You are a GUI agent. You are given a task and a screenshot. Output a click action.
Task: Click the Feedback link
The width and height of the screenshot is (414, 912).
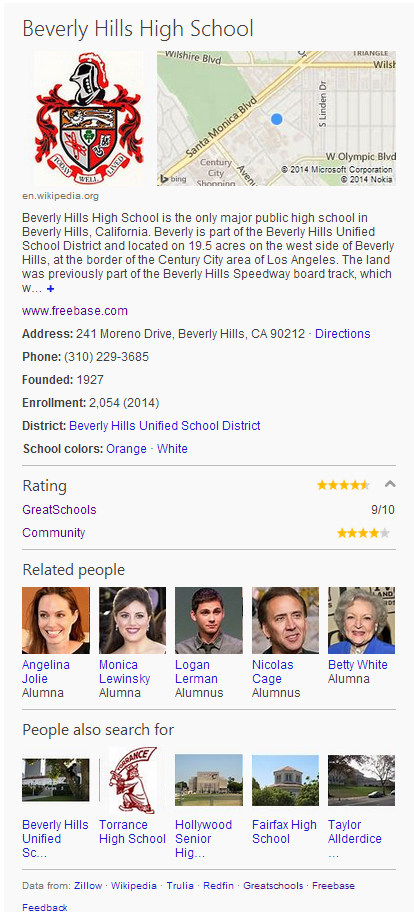45,907
